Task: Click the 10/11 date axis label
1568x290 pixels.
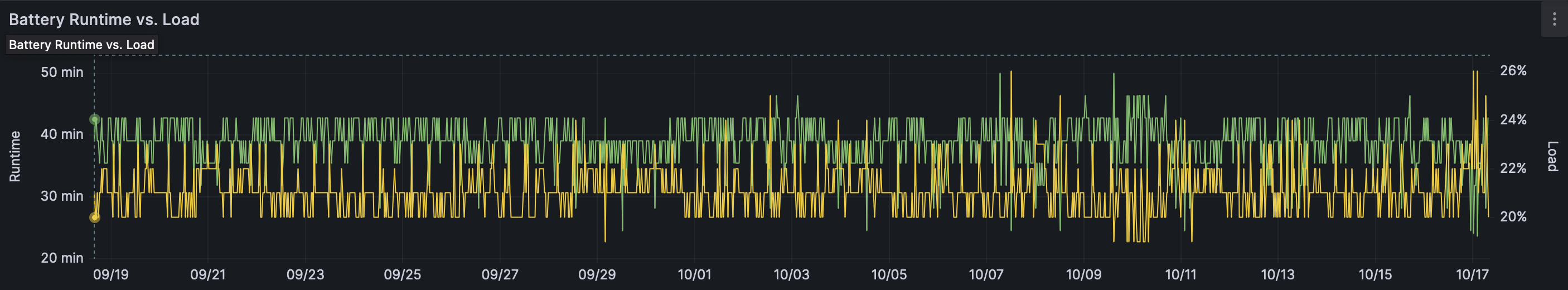Action: coord(1181,275)
